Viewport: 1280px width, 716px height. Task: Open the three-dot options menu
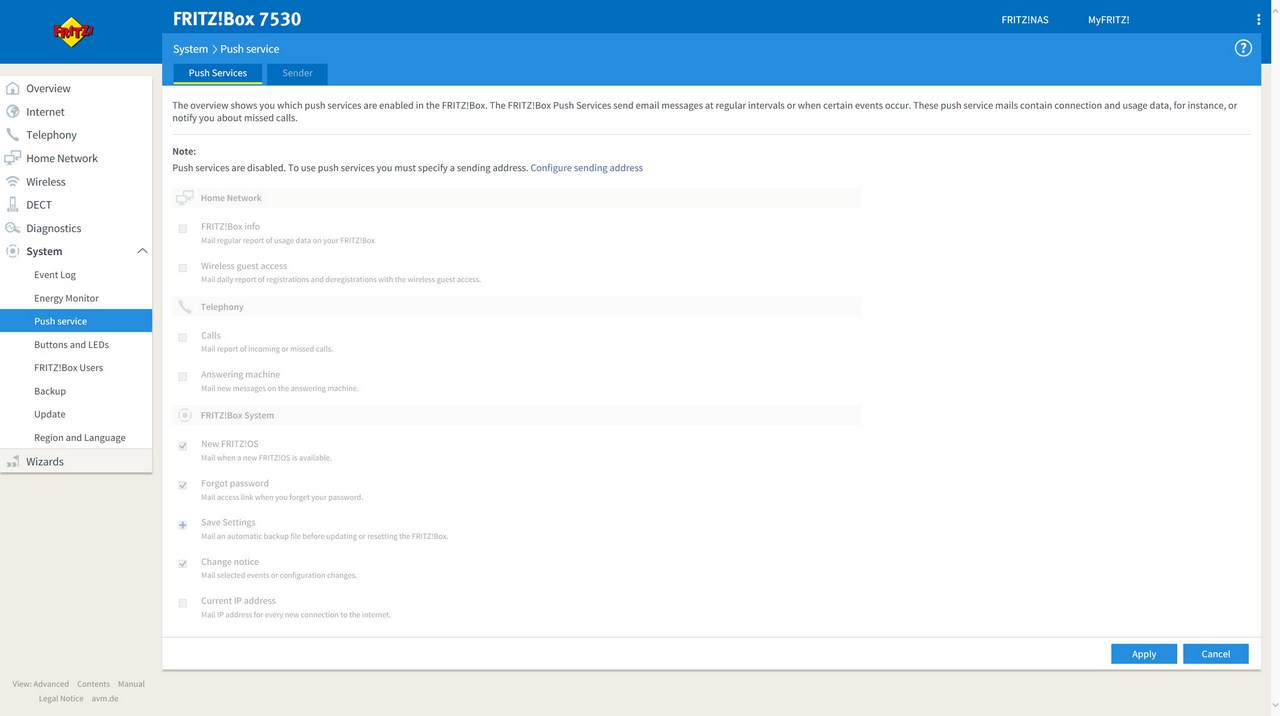tap(1258, 20)
